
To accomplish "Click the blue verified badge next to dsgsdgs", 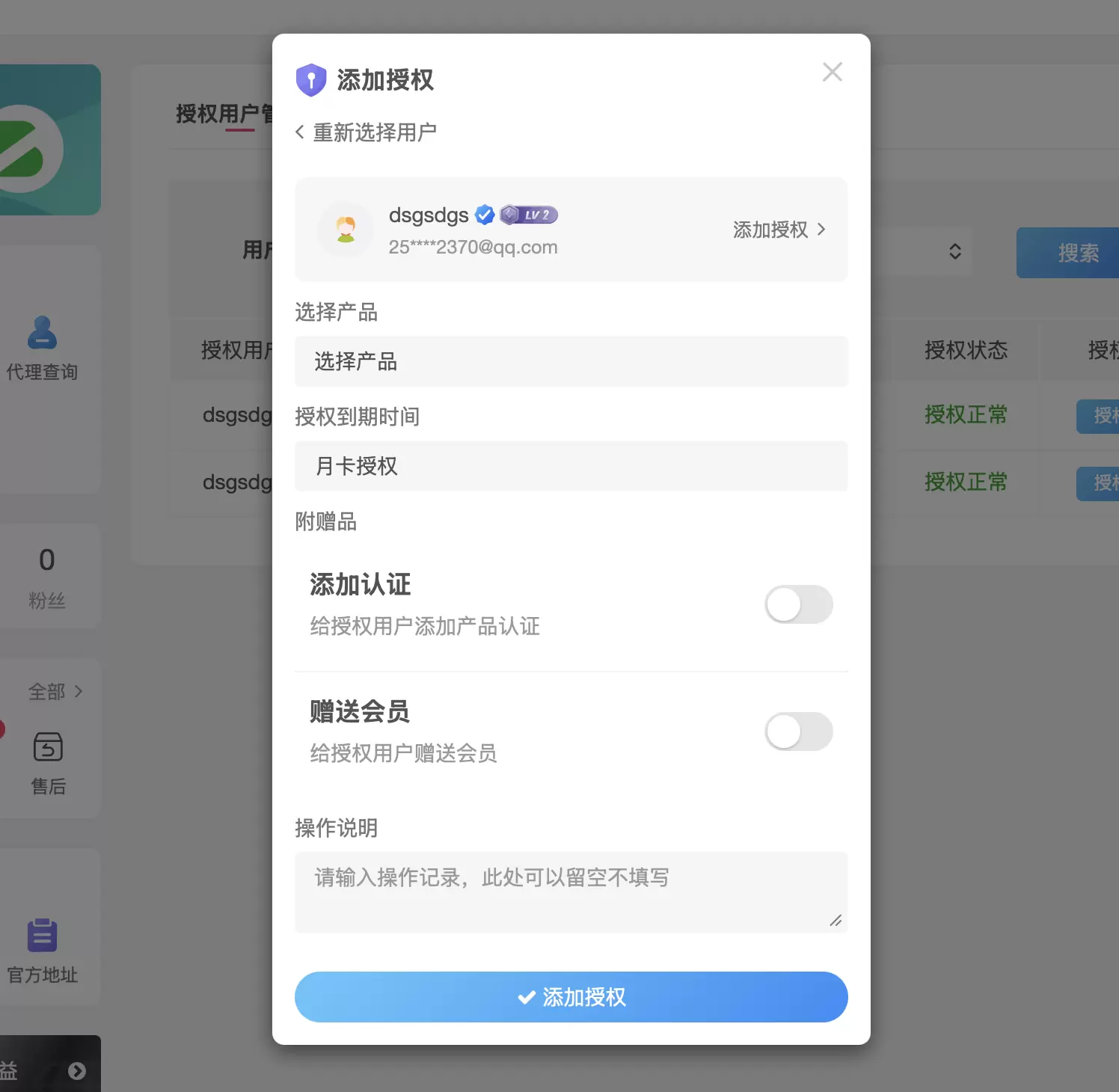I will 485,215.
